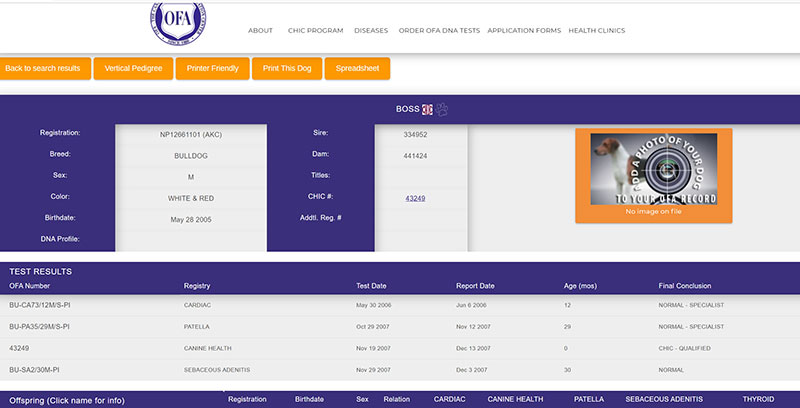800x408 pixels.
Task: Click the Age (mos) column header
Action: 580,286
